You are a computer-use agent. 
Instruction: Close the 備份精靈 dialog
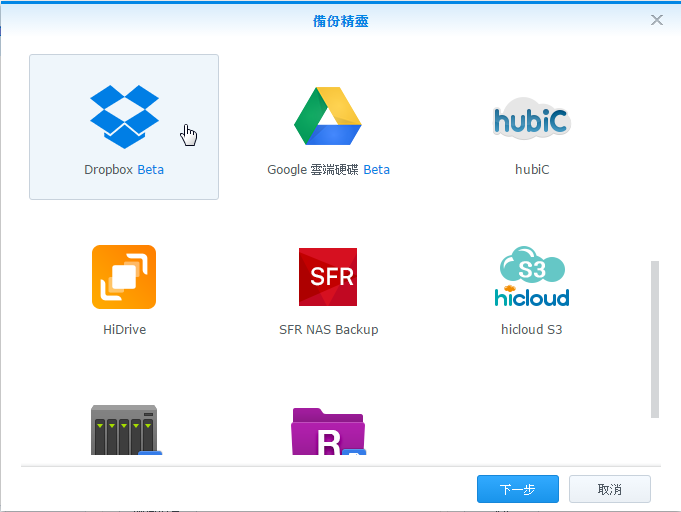point(657,20)
